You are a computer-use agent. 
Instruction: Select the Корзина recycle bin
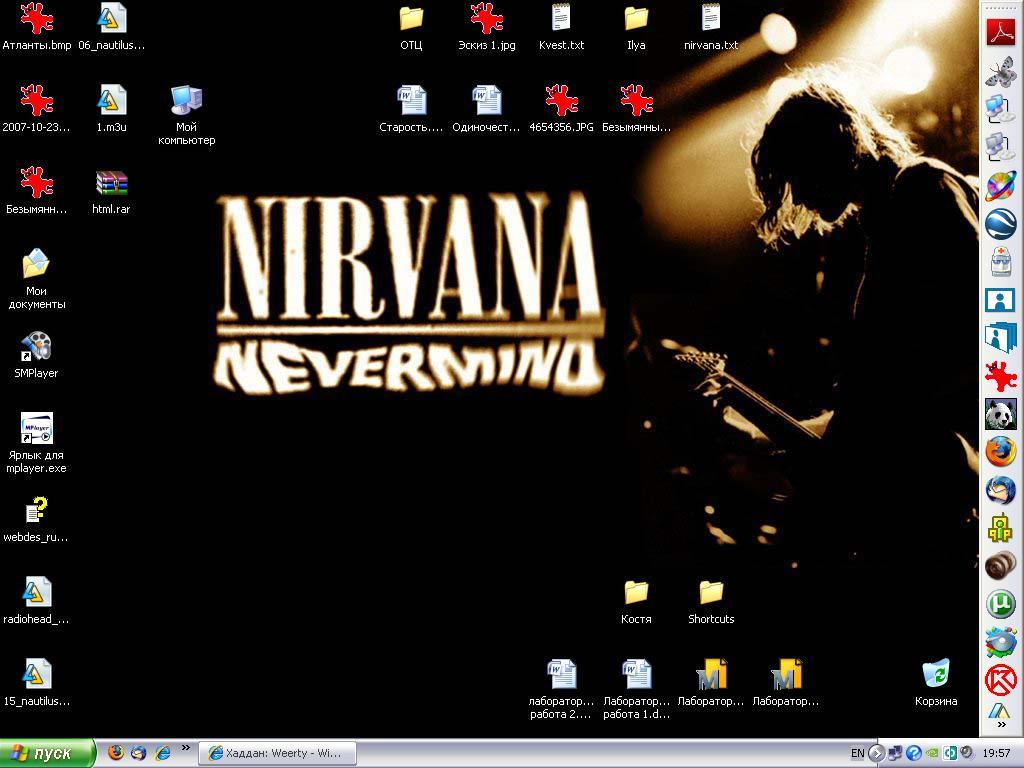click(936, 683)
